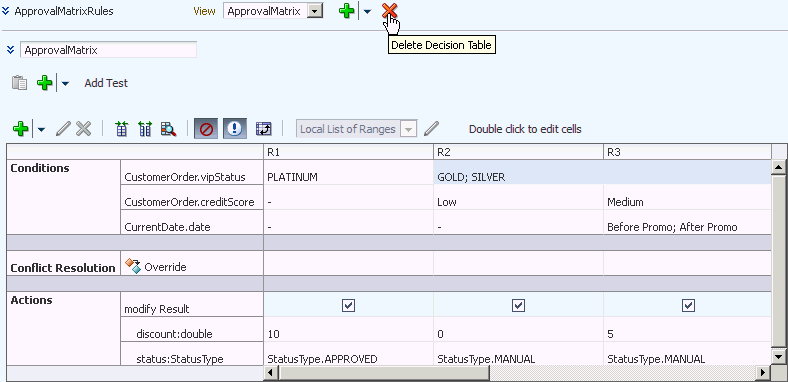788x382 pixels.
Task: Select the Before Promo; After Promo cell
Action: [687, 222]
